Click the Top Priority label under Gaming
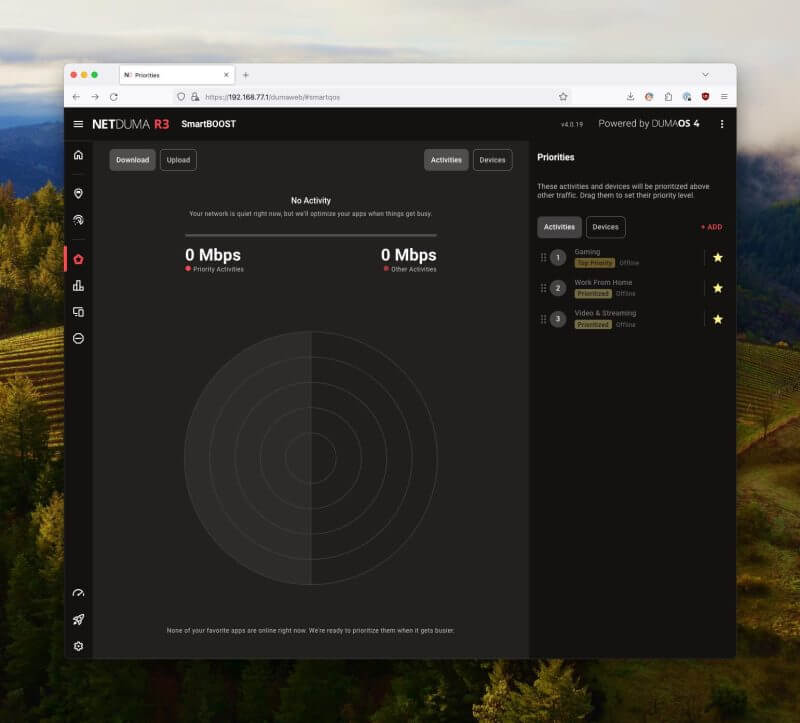Viewport: 800px width, 723px height. 594,263
